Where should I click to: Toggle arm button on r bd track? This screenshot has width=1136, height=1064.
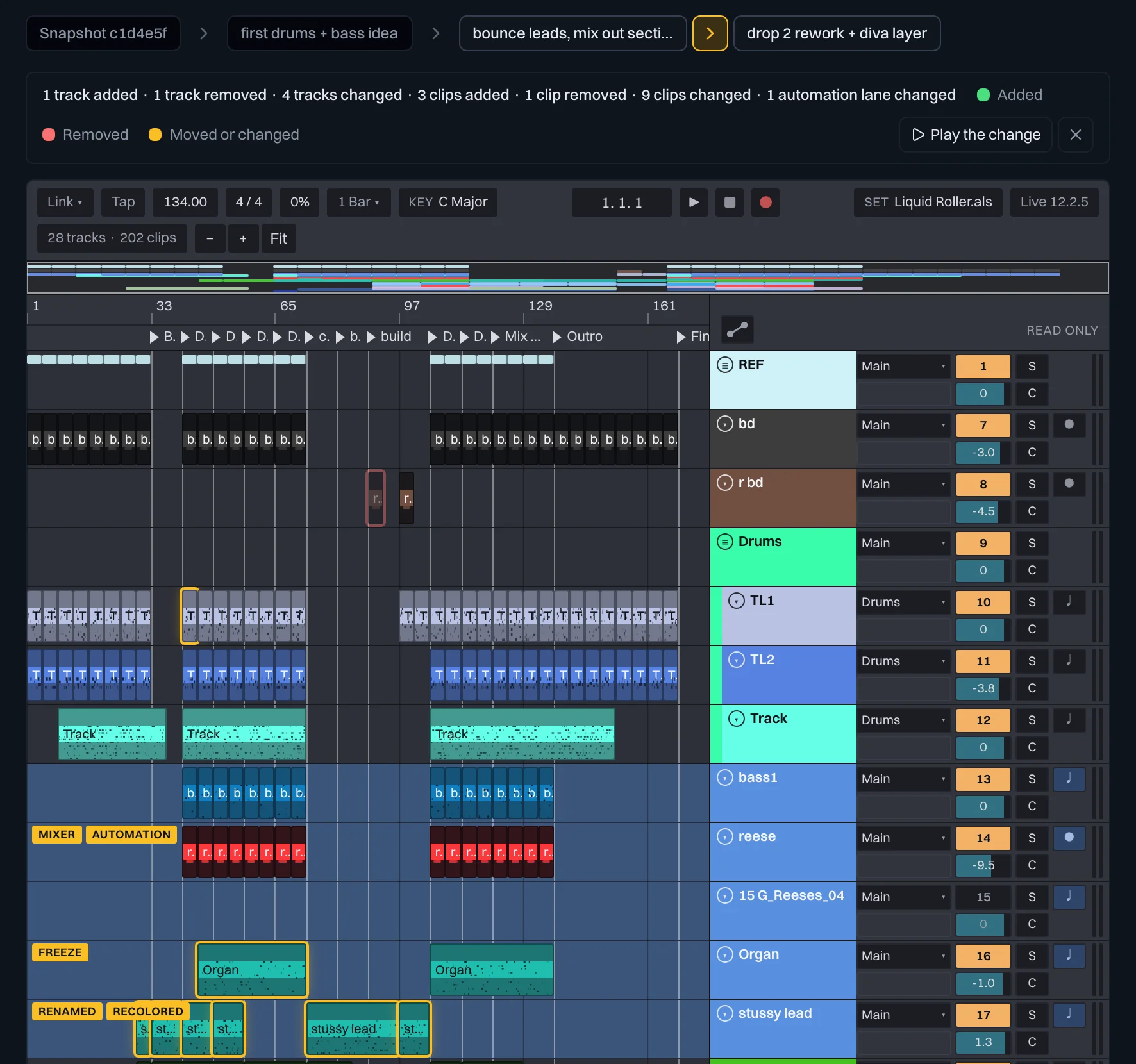click(x=1069, y=483)
